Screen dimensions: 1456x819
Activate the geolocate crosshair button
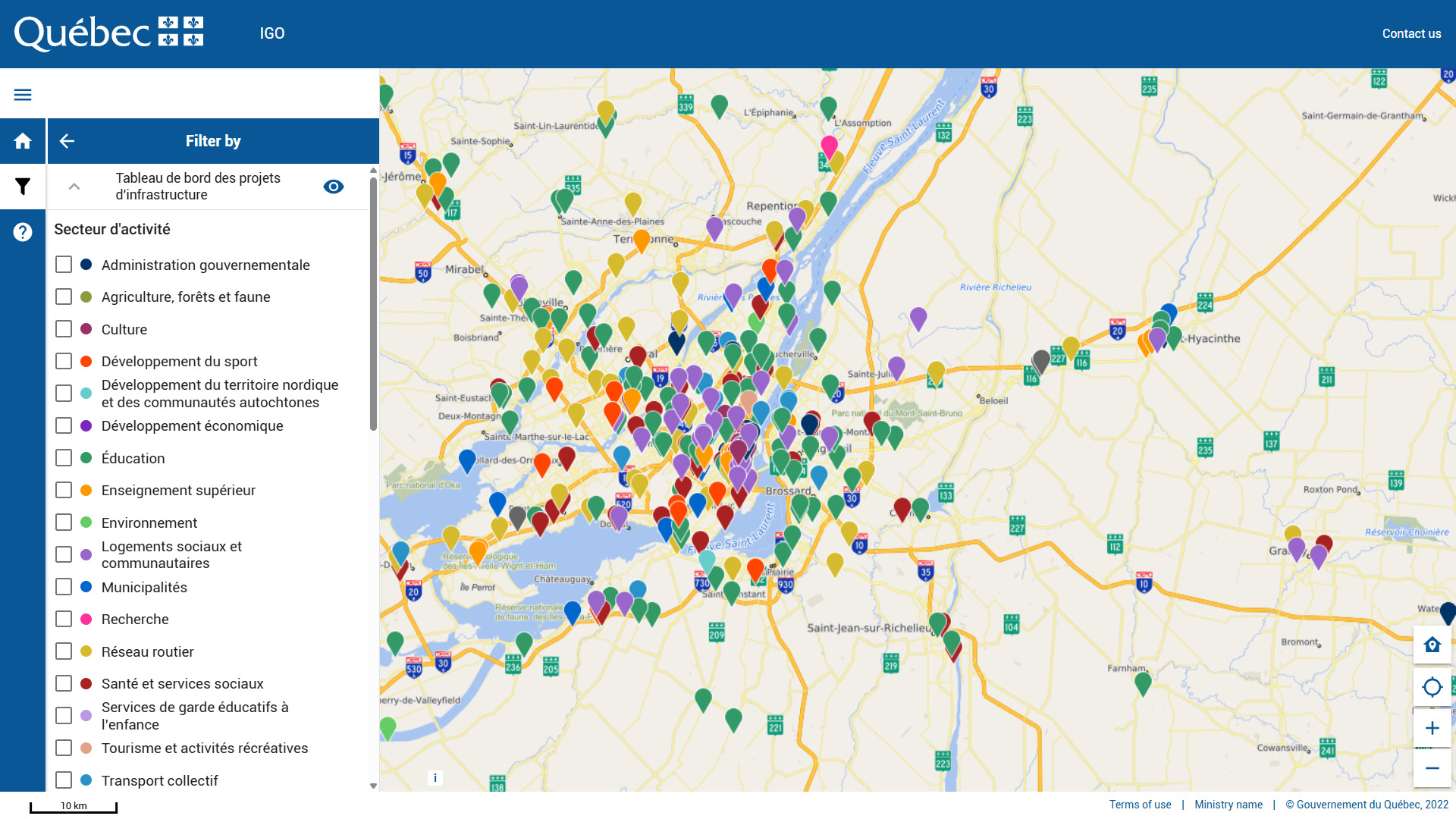[x=1432, y=687]
